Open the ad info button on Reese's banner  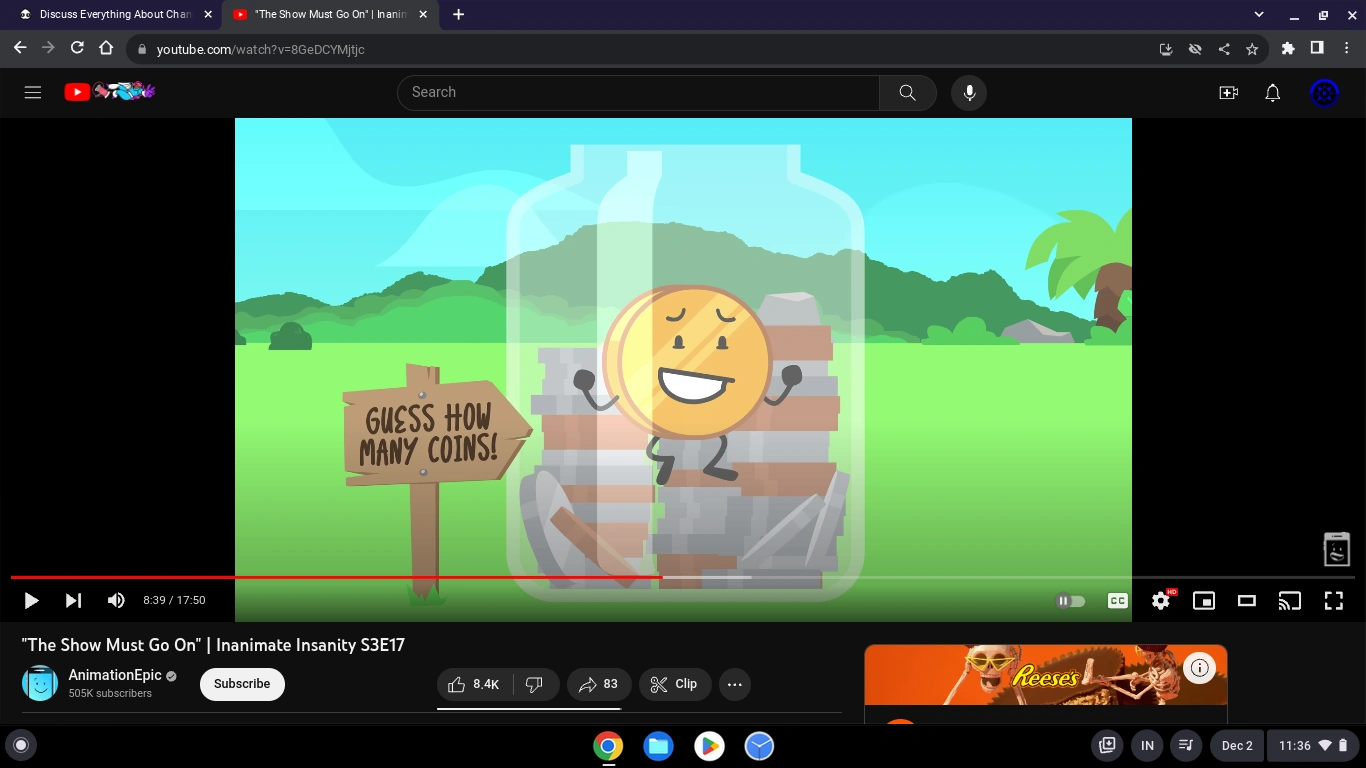(x=1199, y=667)
